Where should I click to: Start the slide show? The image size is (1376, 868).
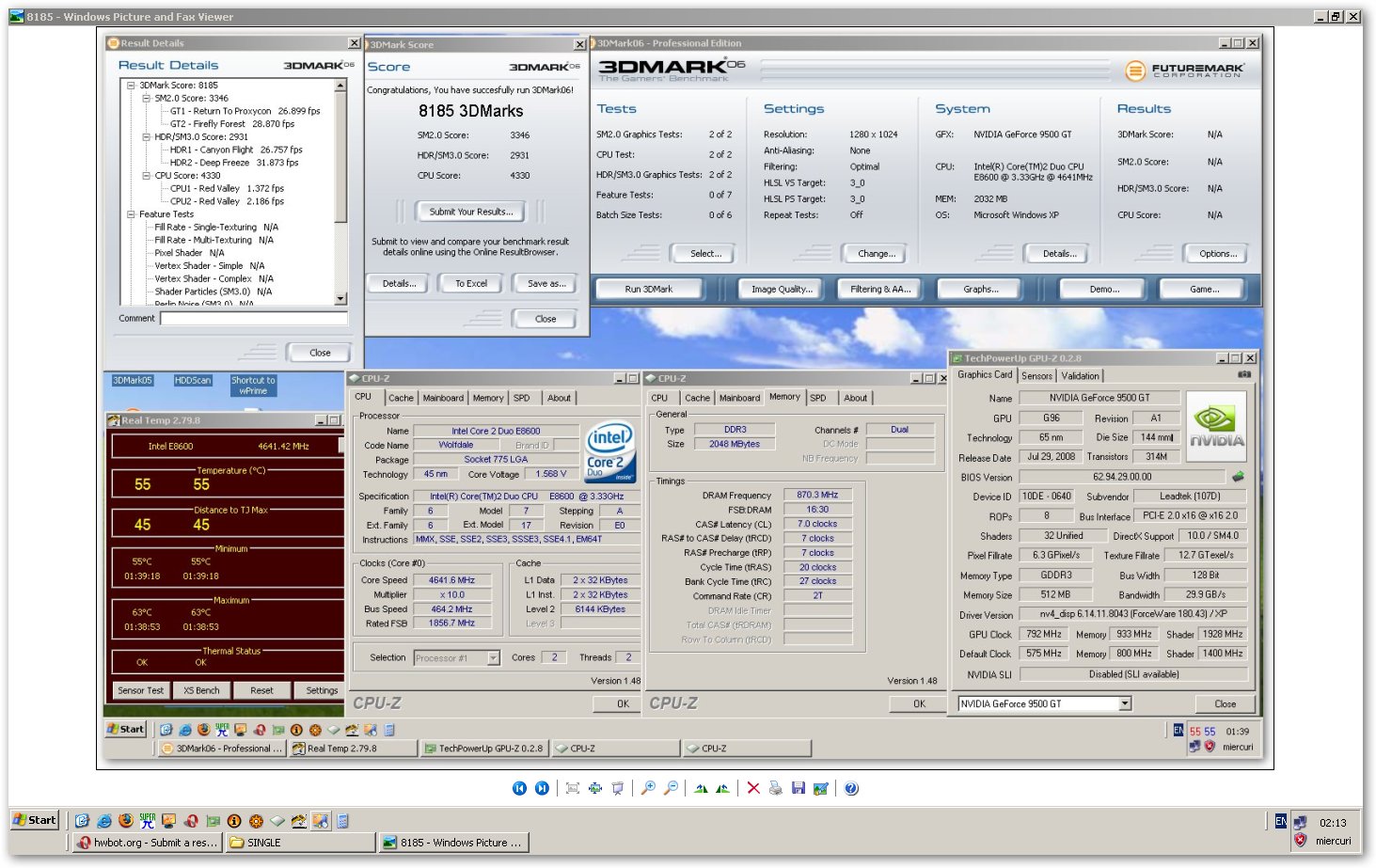coord(617,788)
